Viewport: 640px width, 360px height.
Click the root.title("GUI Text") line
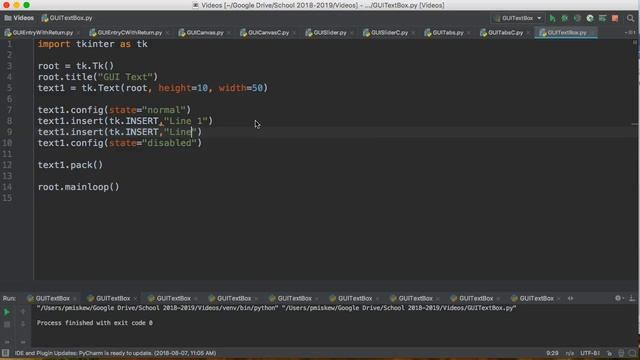coord(98,77)
